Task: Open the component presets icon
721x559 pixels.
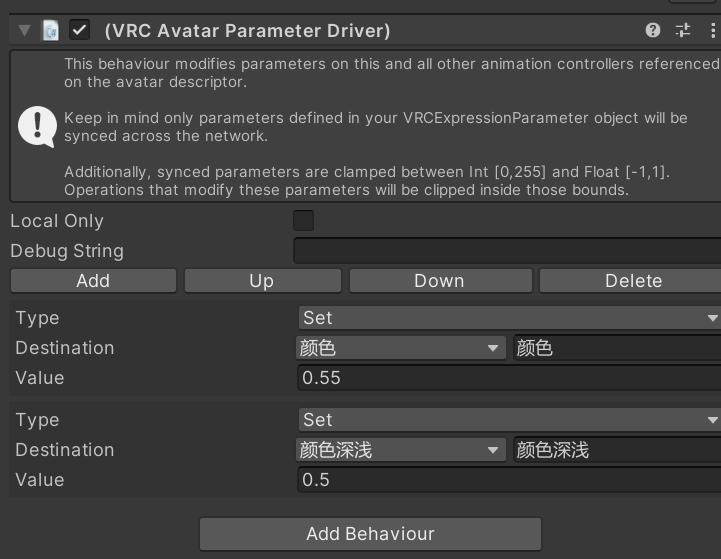Action: click(683, 30)
